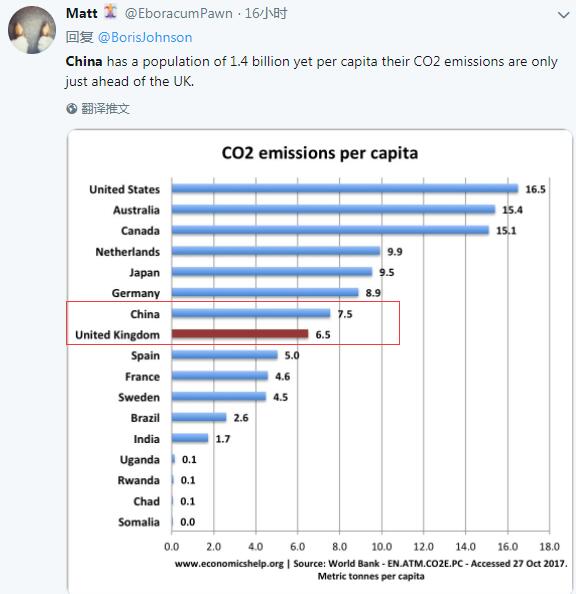Click the economicshelp.org source text
Viewport: 576px width, 594px height.
tap(229, 564)
